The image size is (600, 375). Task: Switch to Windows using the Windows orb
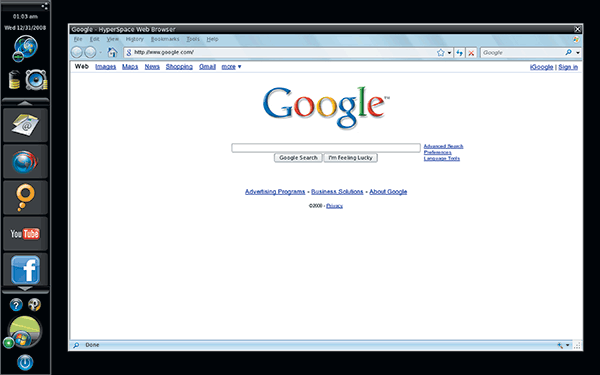[21, 339]
